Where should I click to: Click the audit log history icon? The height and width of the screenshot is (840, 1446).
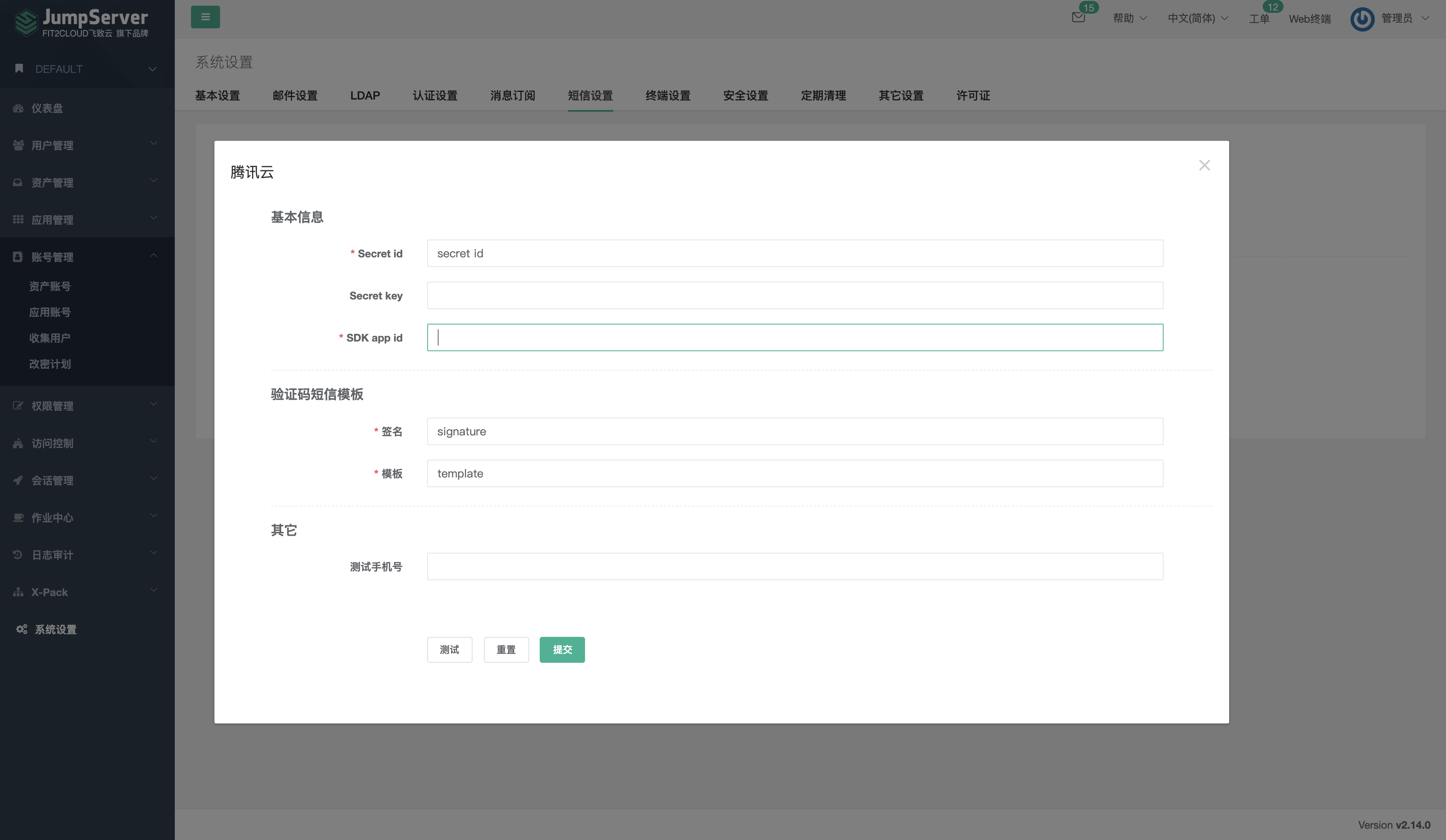(x=17, y=554)
